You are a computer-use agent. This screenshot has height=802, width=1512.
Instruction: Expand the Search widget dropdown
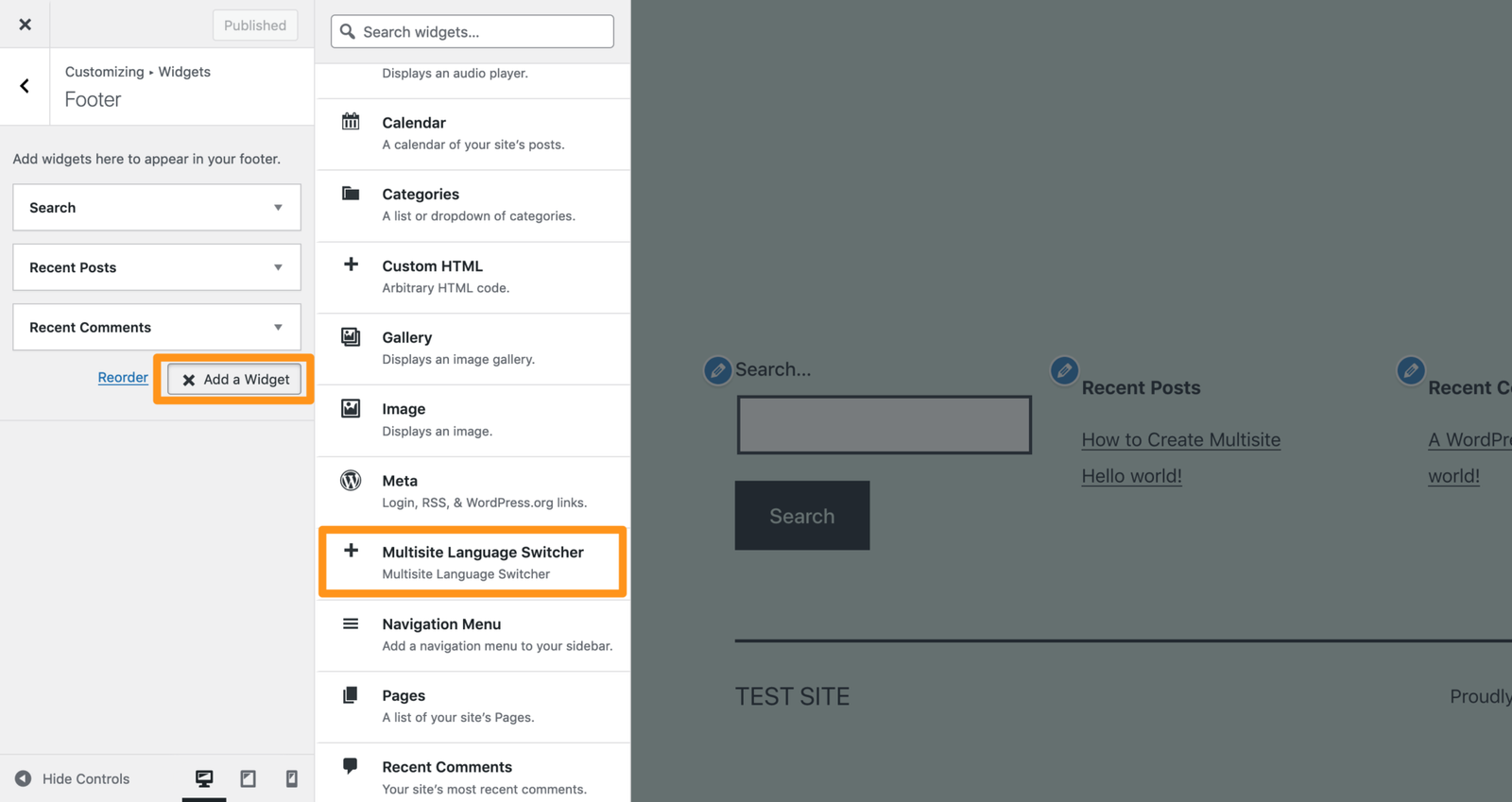point(278,208)
